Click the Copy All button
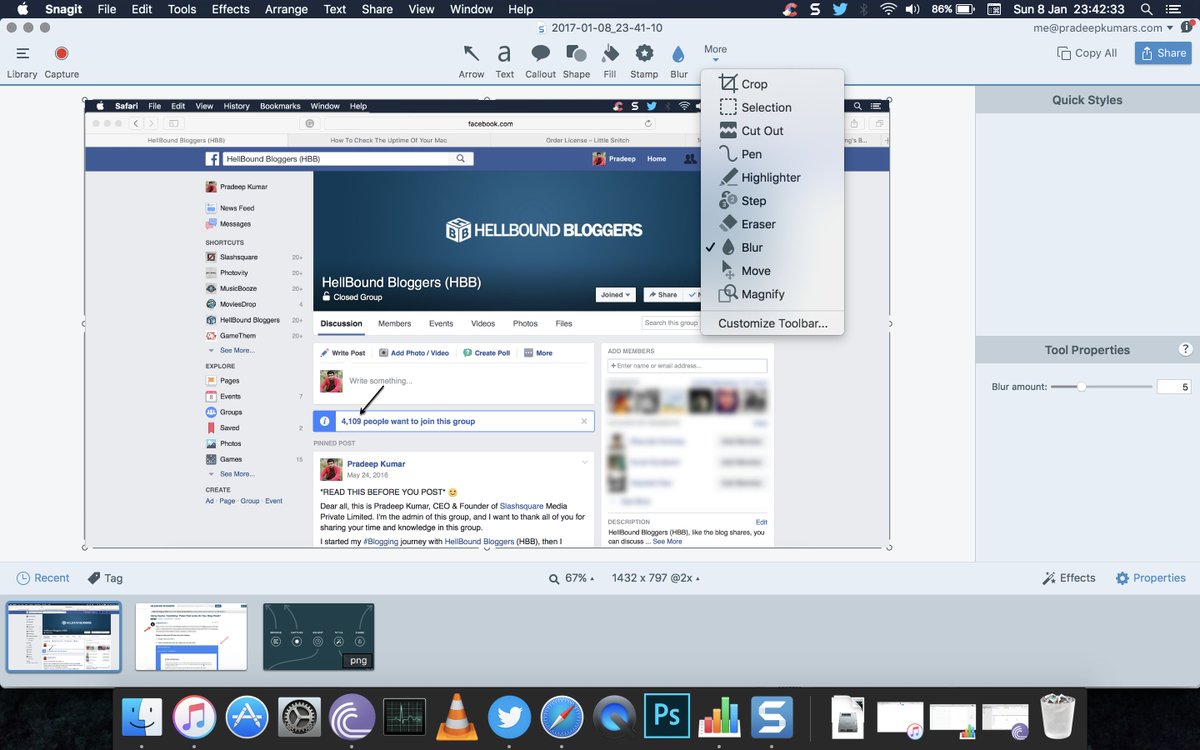The image size is (1200, 750). [1087, 53]
